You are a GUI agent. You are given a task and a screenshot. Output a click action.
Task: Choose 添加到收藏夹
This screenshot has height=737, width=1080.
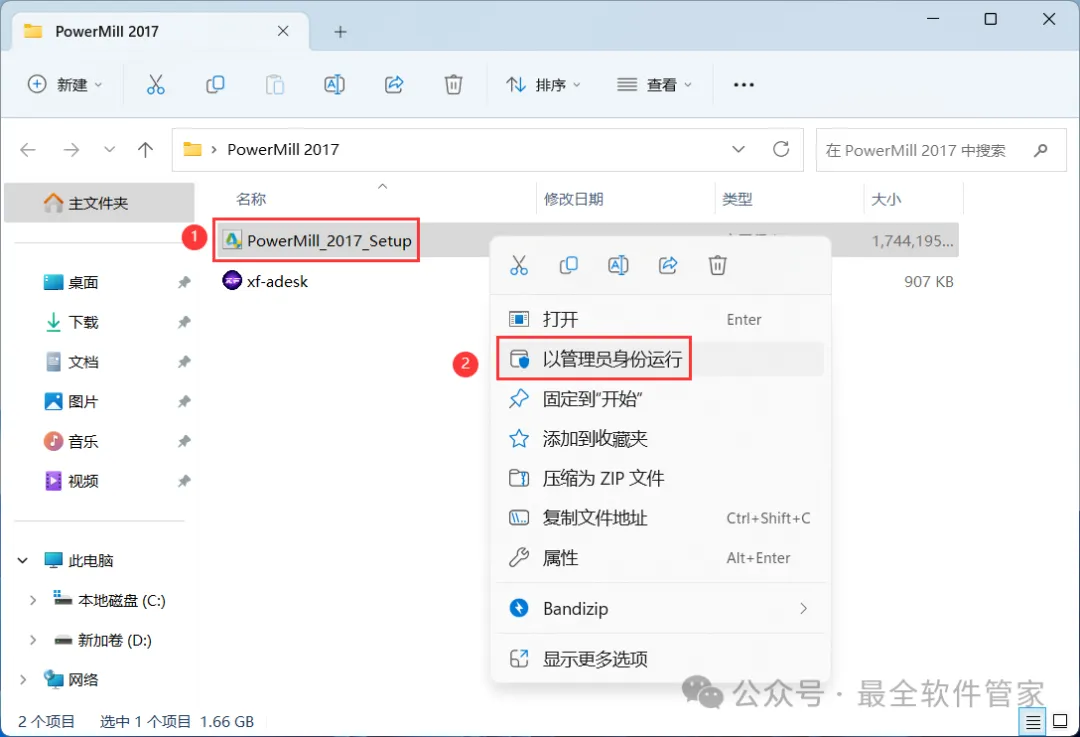point(661,439)
